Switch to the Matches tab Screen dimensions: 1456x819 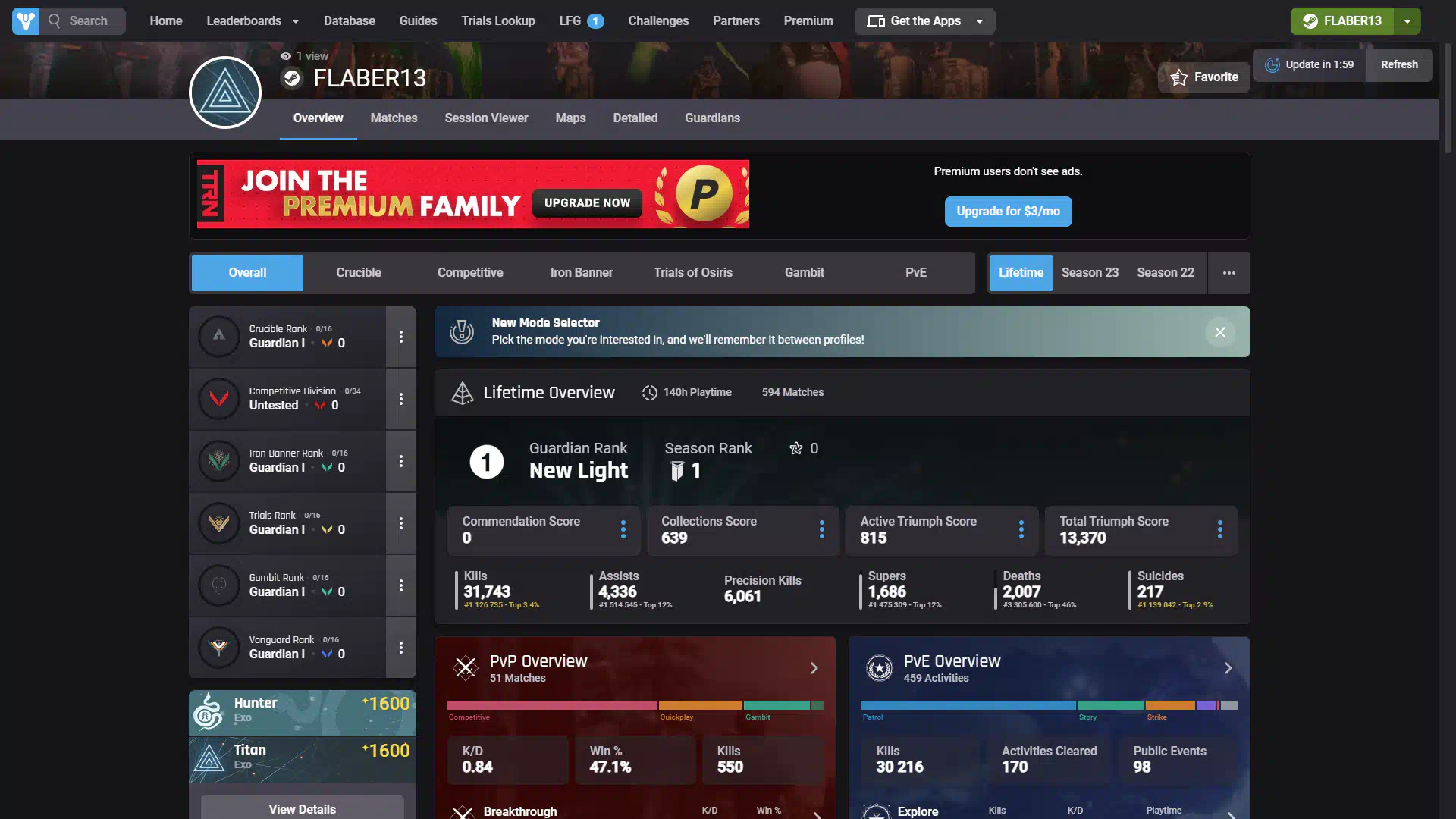coord(394,118)
